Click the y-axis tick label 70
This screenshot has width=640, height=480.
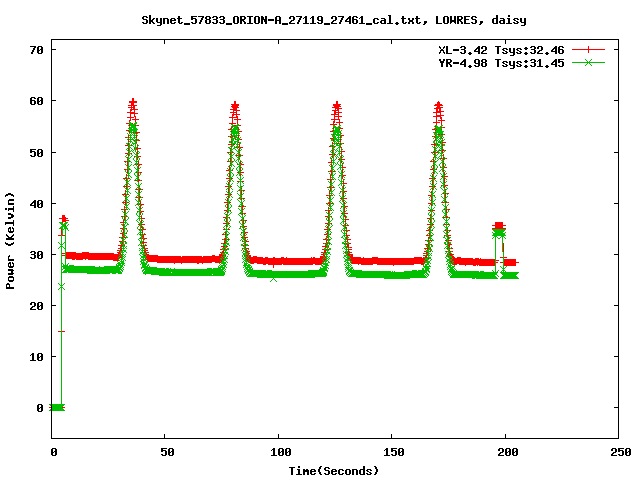point(36,50)
